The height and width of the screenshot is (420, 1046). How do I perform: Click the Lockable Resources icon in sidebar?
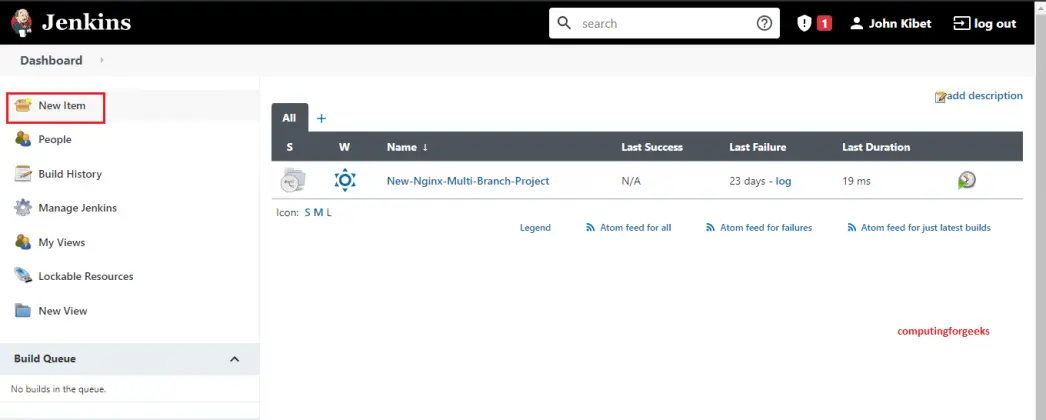(x=23, y=276)
